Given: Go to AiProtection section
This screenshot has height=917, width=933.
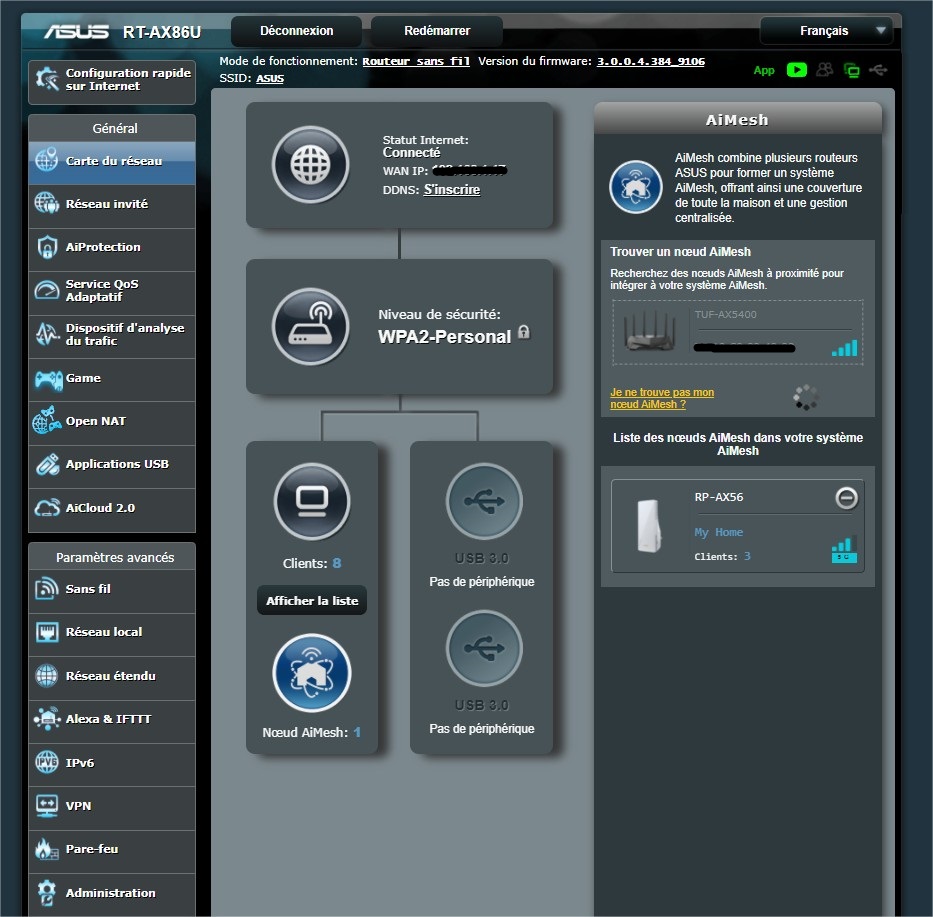Looking at the screenshot, I should coord(112,249).
